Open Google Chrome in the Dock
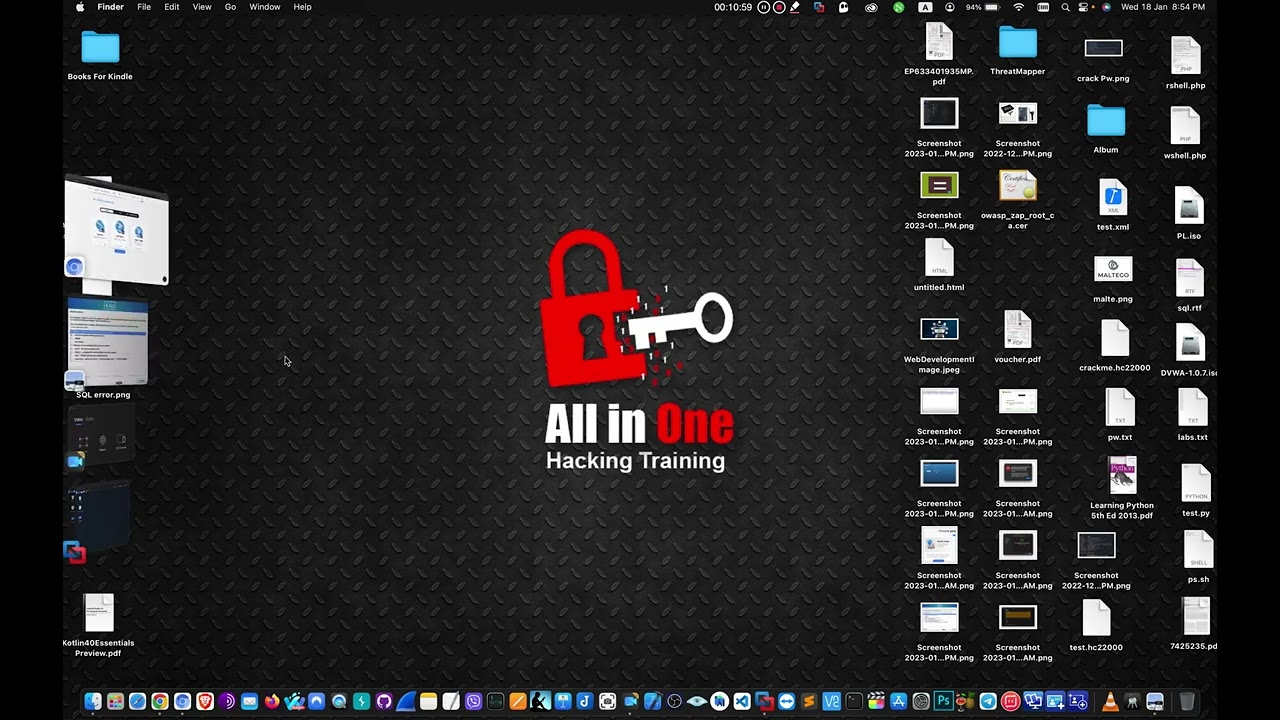1280x720 pixels. point(160,702)
